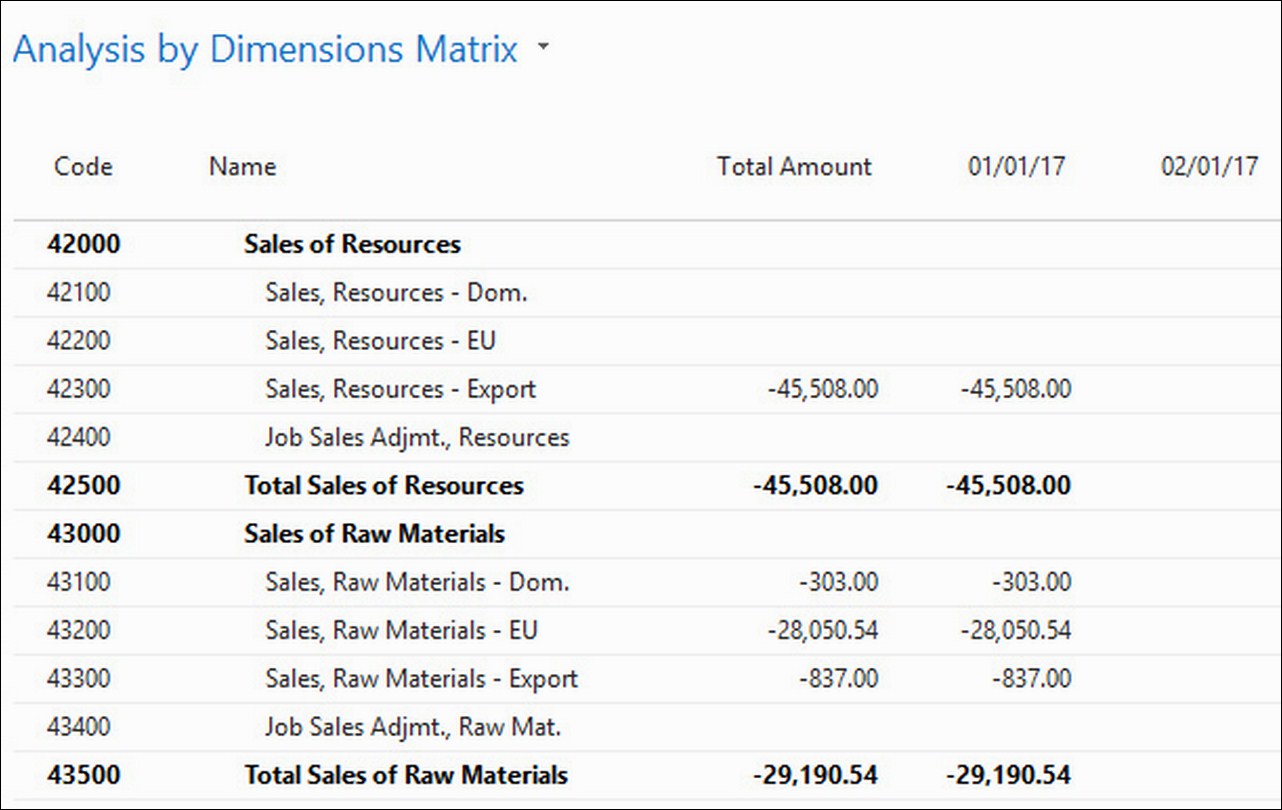Select Sales, Raw Materials - EU name
This screenshot has height=810, width=1282.
click(x=401, y=629)
